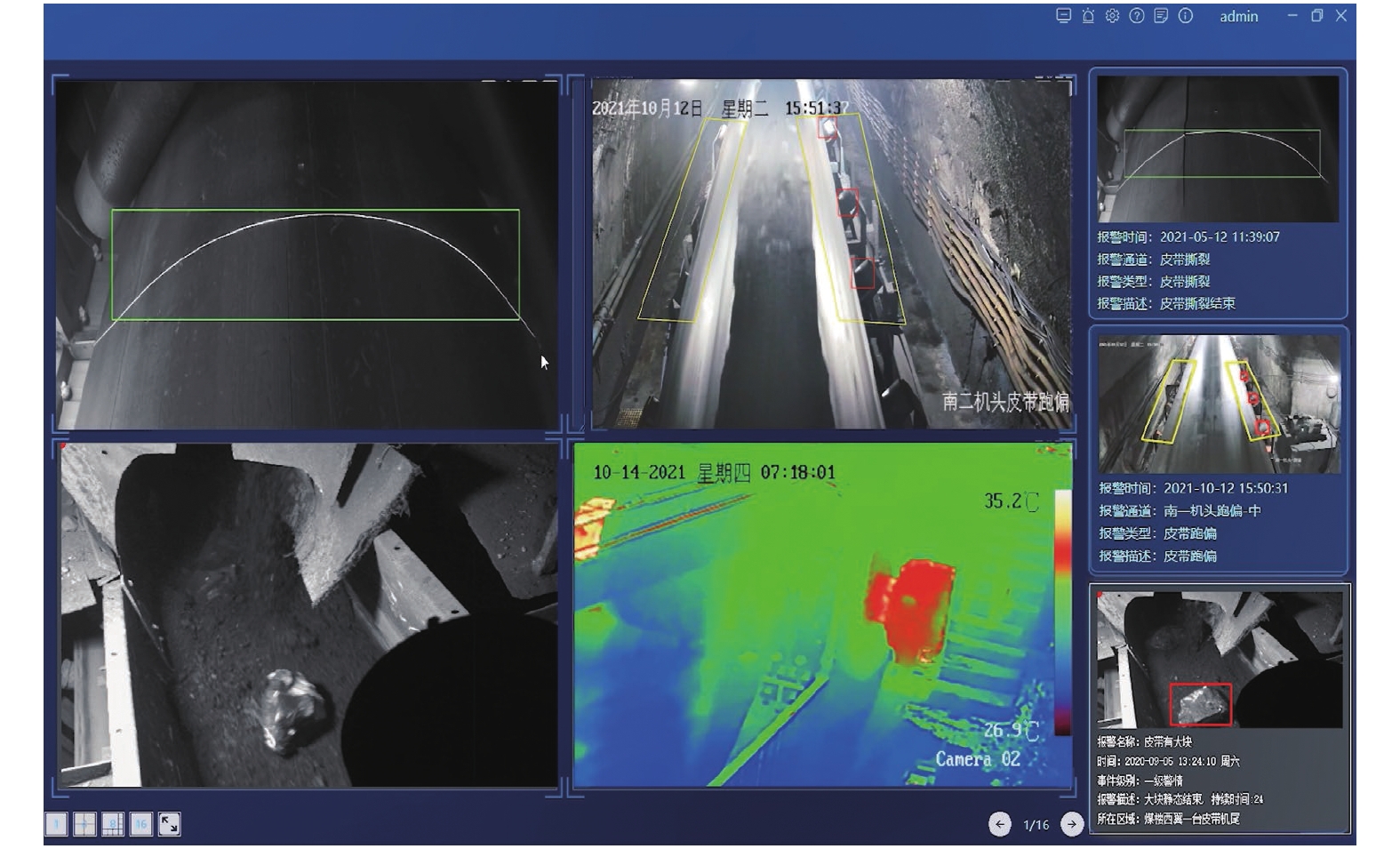Open settings via the gear icon
The width and height of the screenshot is (1400, 849).
pos(1112,16)
